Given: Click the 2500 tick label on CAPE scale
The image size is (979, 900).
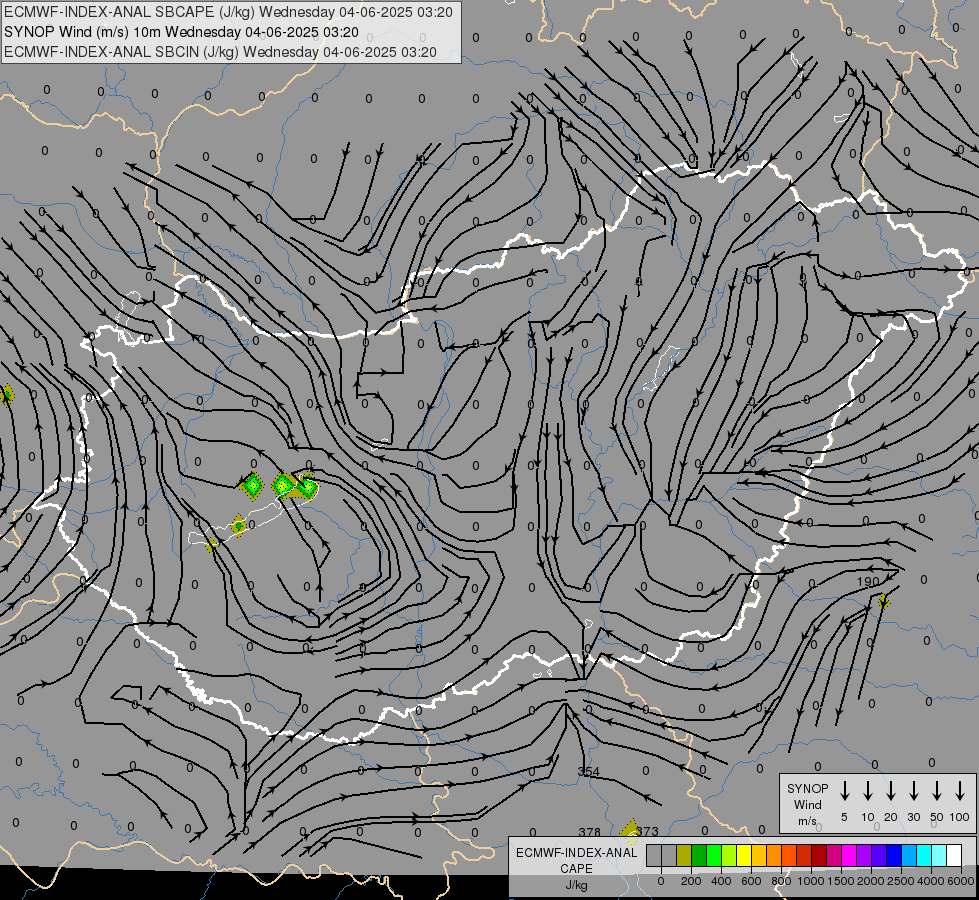Looking at the screenshot, I should [x=901, y=881].
